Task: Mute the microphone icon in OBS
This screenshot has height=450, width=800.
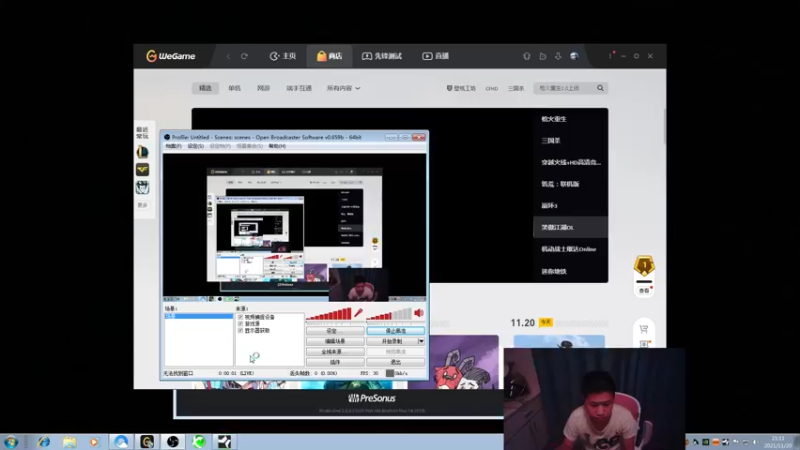Action: 358,313
